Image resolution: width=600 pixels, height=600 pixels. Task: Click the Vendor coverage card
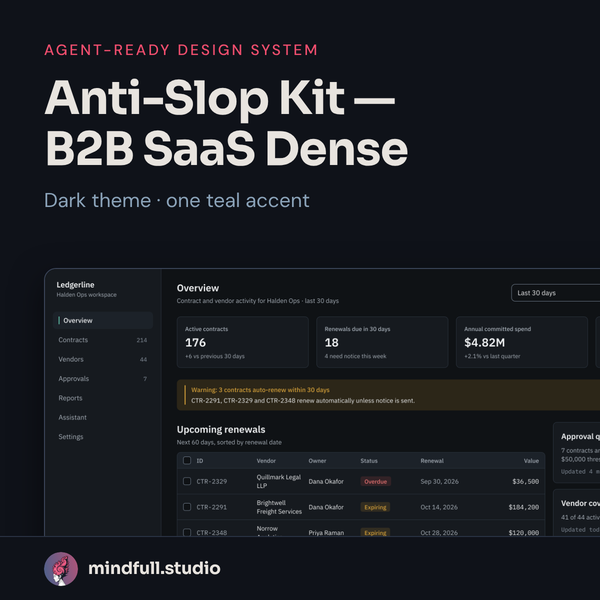click(x=577, y=513)
